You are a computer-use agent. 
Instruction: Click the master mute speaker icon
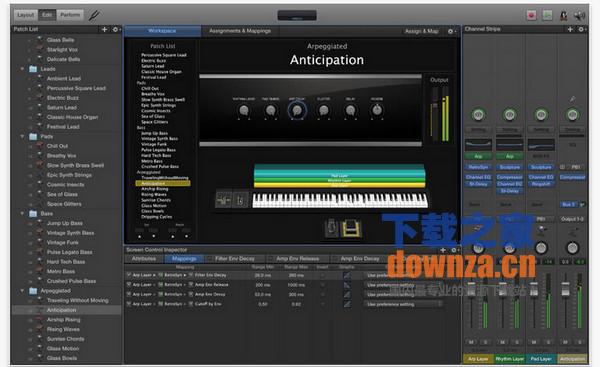click(579, 15)
